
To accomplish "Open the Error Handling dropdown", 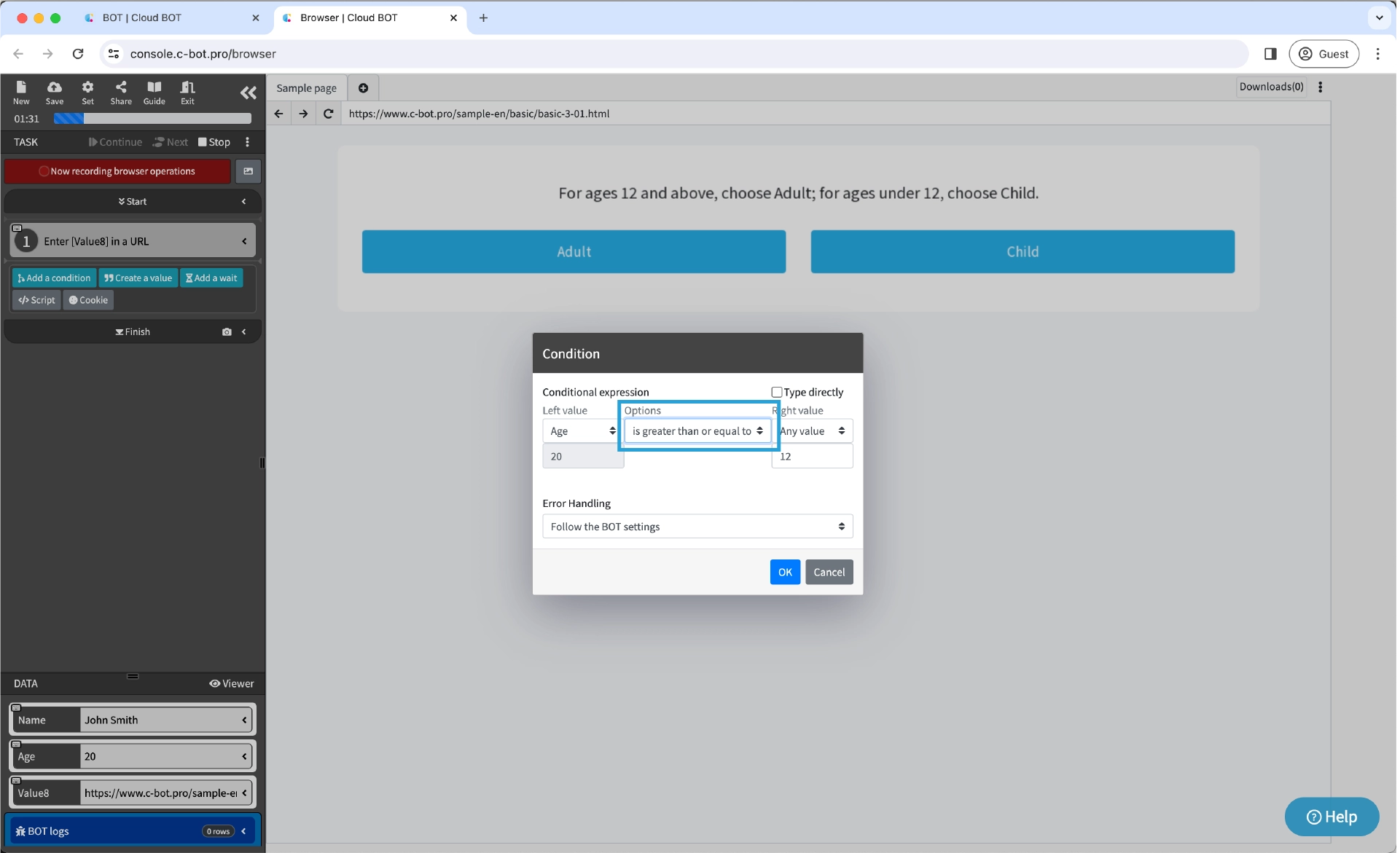I will (x=697, y=527).
